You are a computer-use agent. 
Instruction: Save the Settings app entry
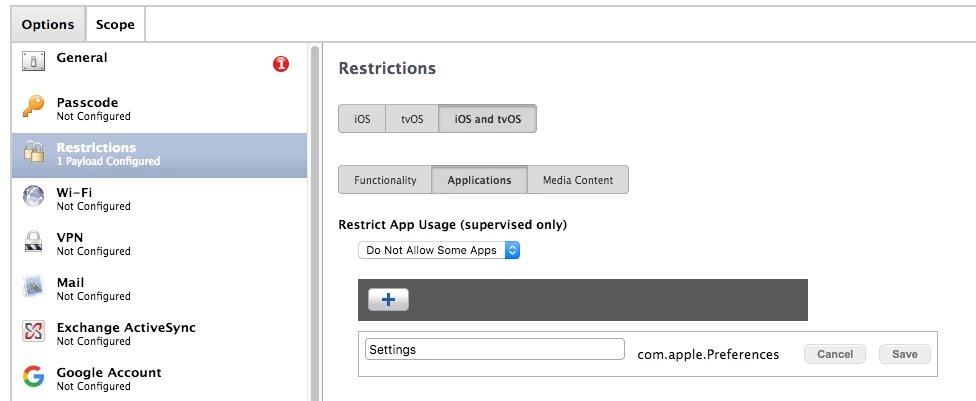coord(904,354)
